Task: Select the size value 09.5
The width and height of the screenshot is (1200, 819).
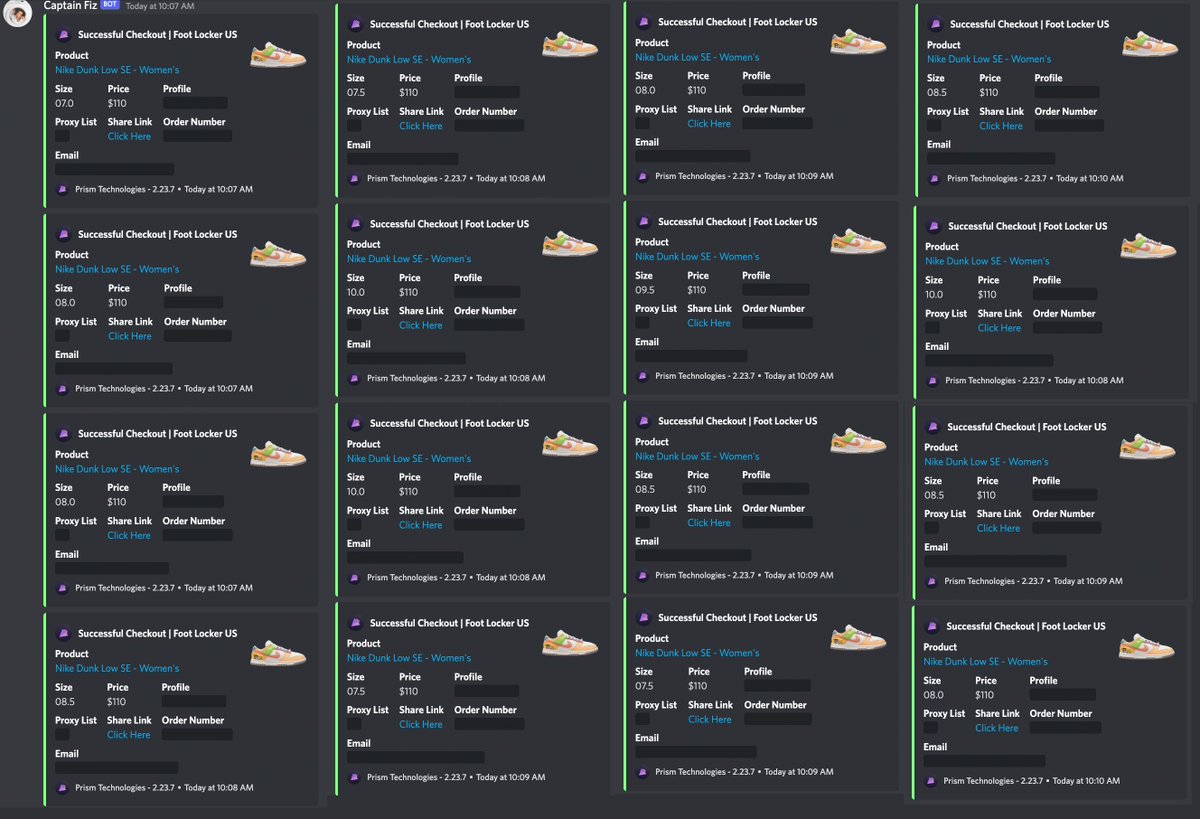Action: 645,290
